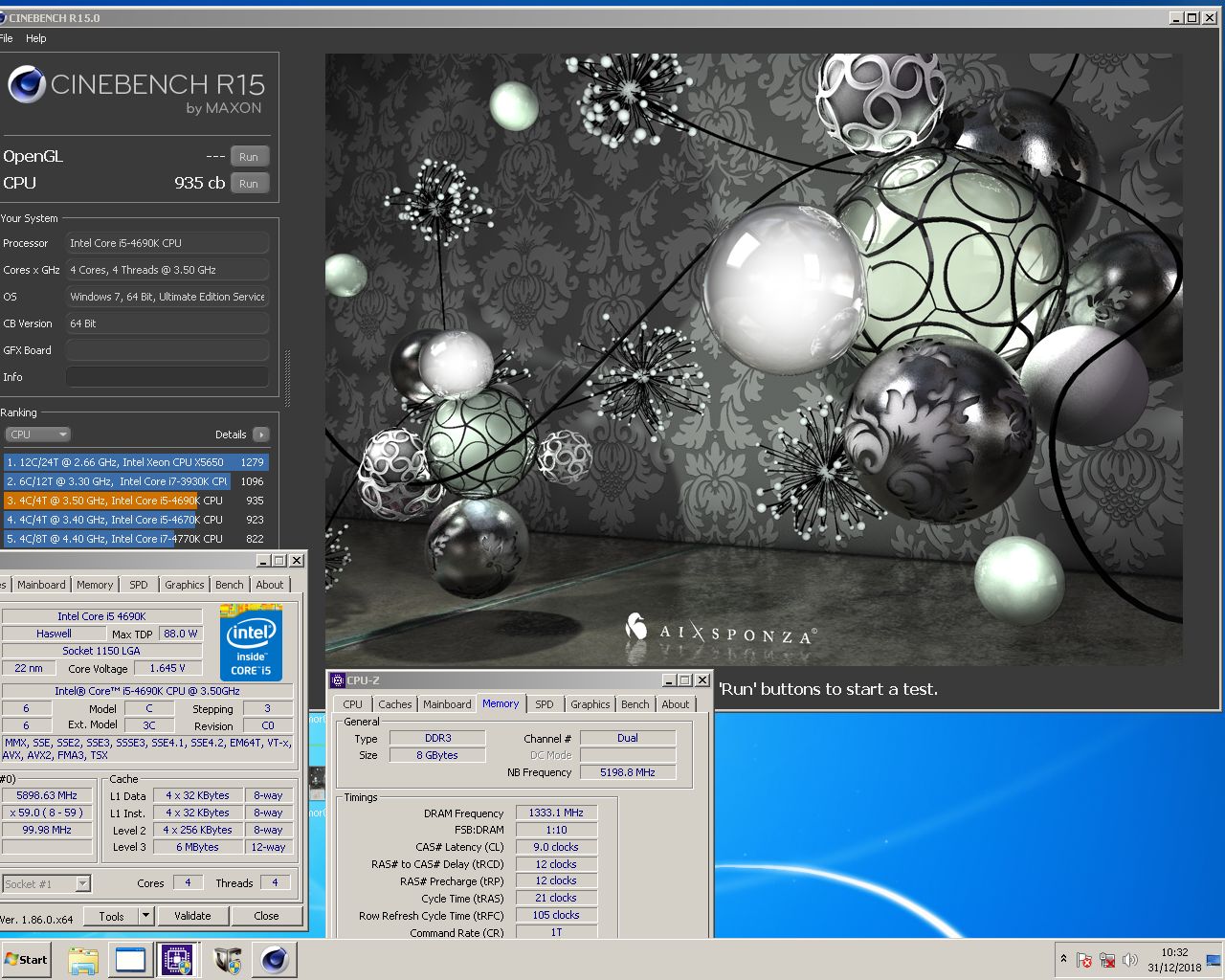Click the CPU-Z title bar icon
The width and height of the screenshot is (1225, 980).
point(337,680)
